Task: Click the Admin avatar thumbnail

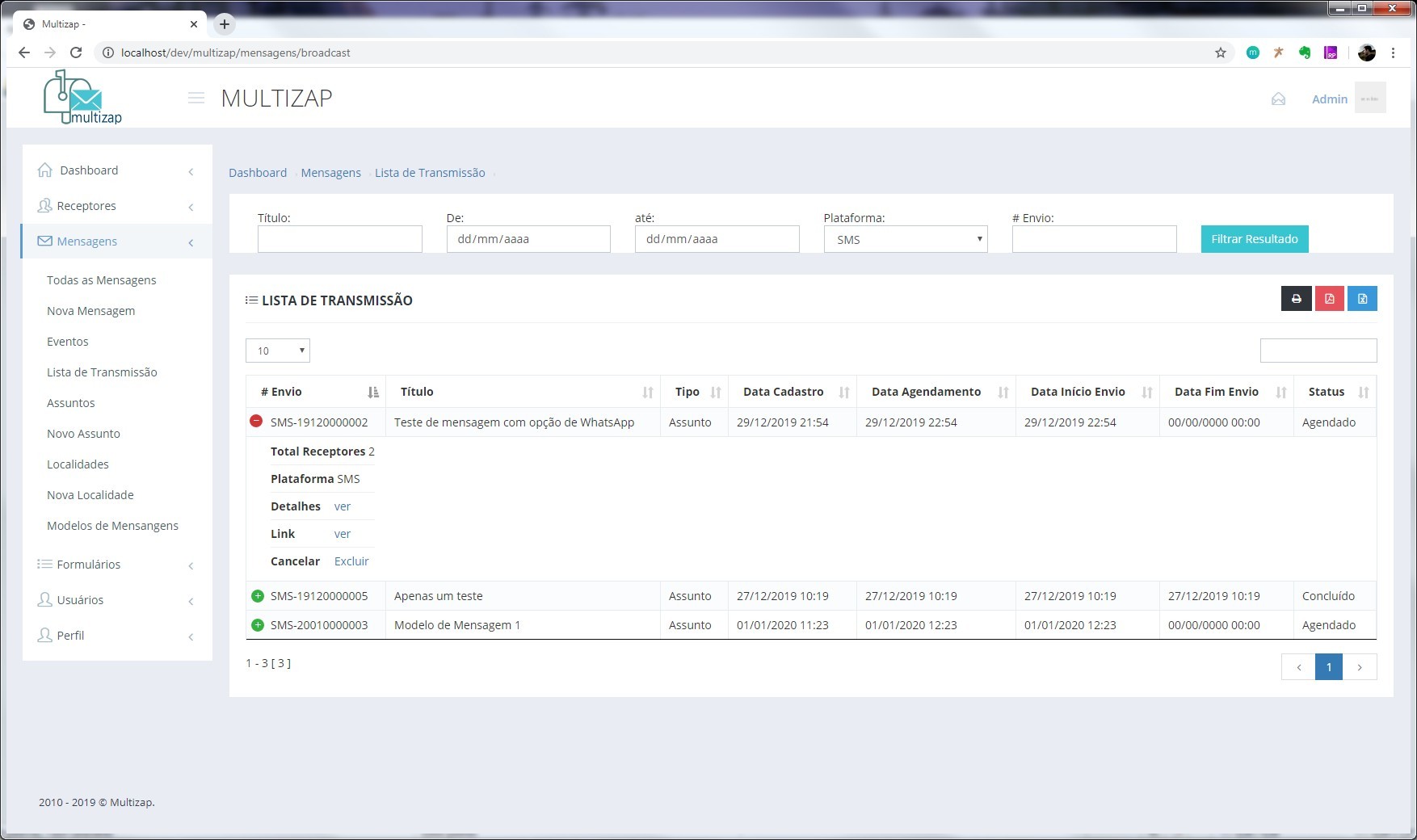Action: coord(1370,98)
